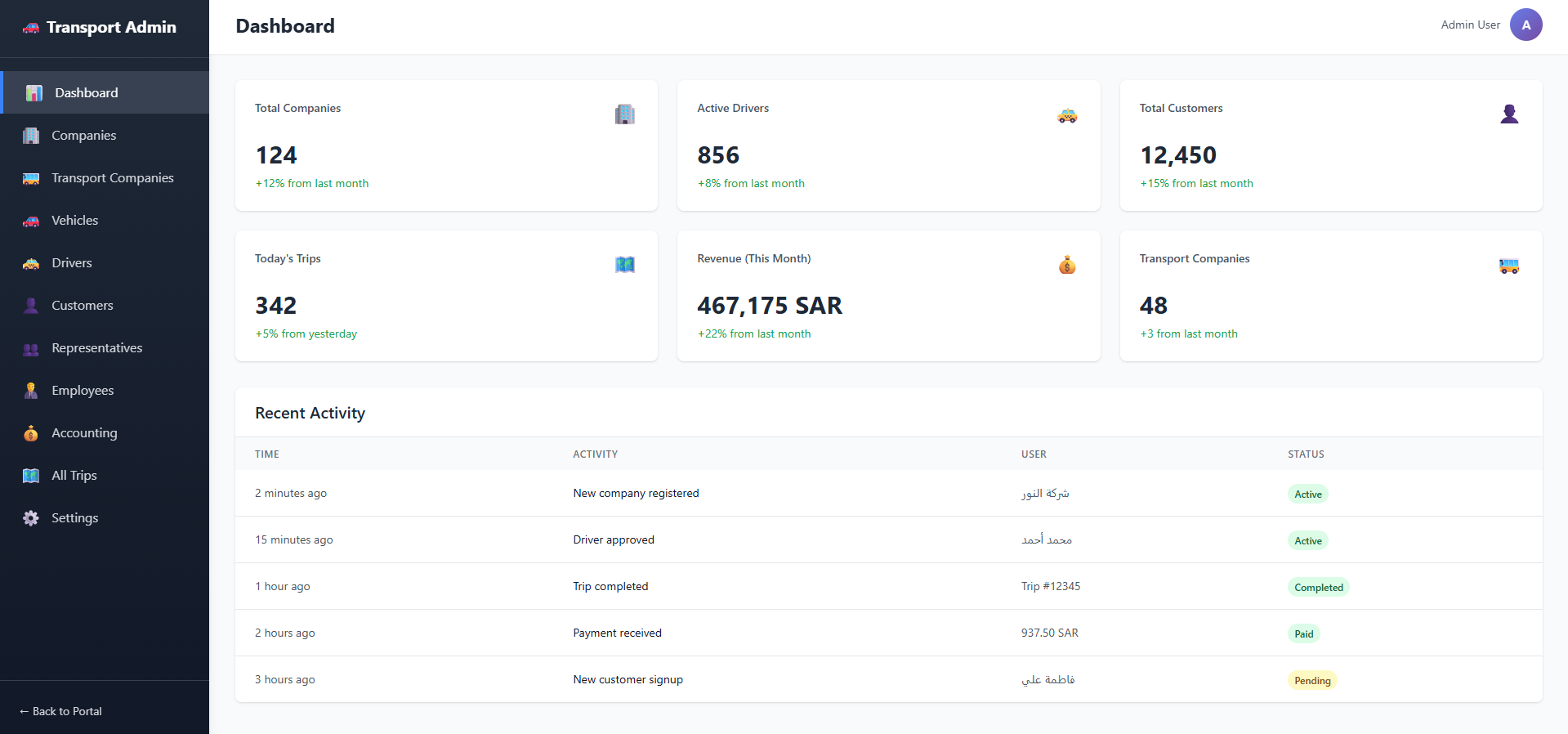Click the Pending status badge
Viewport: 1568px width, 734px height.
click(1311, 681)
